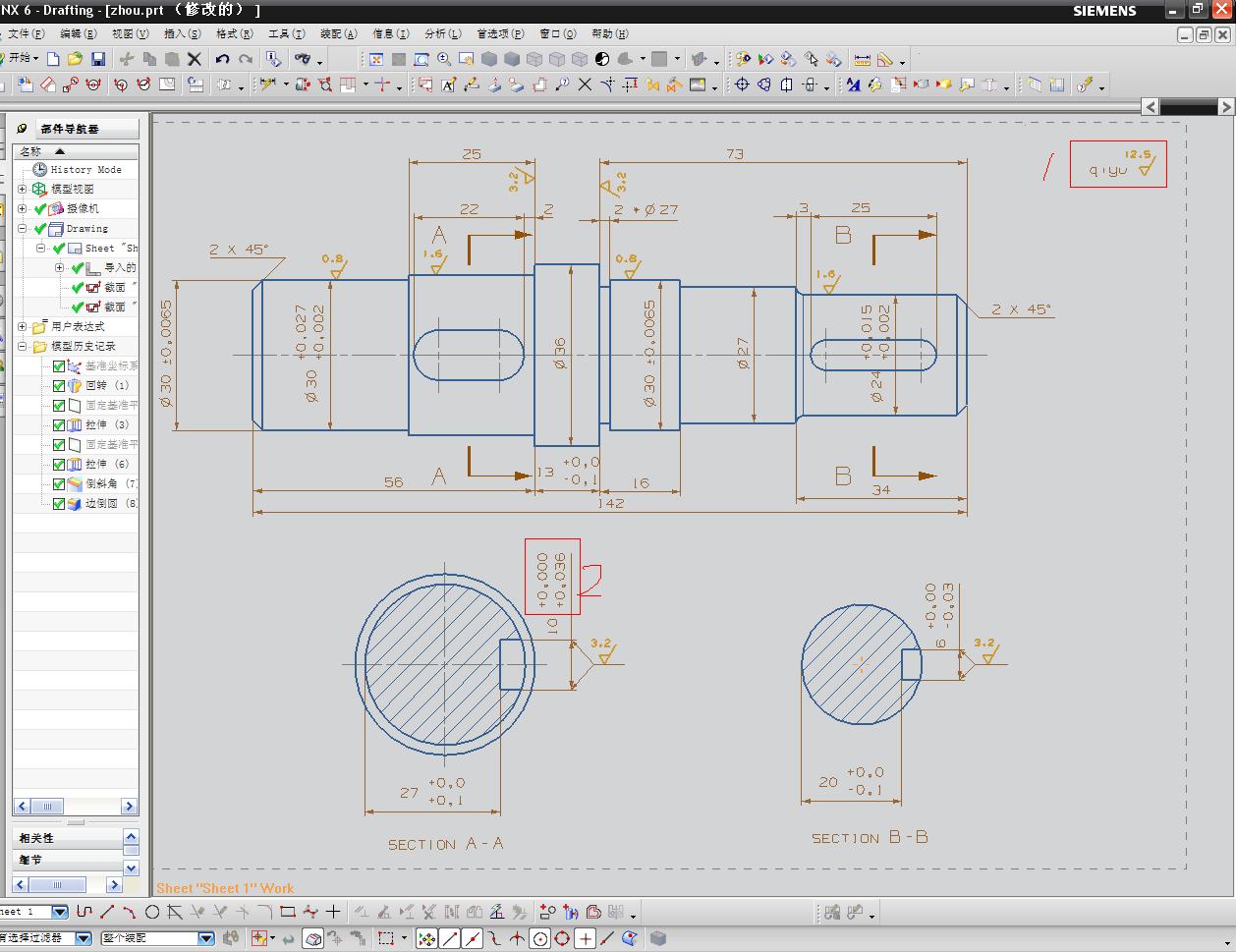This screenshot has width=1236, height=952.
Task: Open the Sheet 1 dropdown
Action: click(59, 912)
